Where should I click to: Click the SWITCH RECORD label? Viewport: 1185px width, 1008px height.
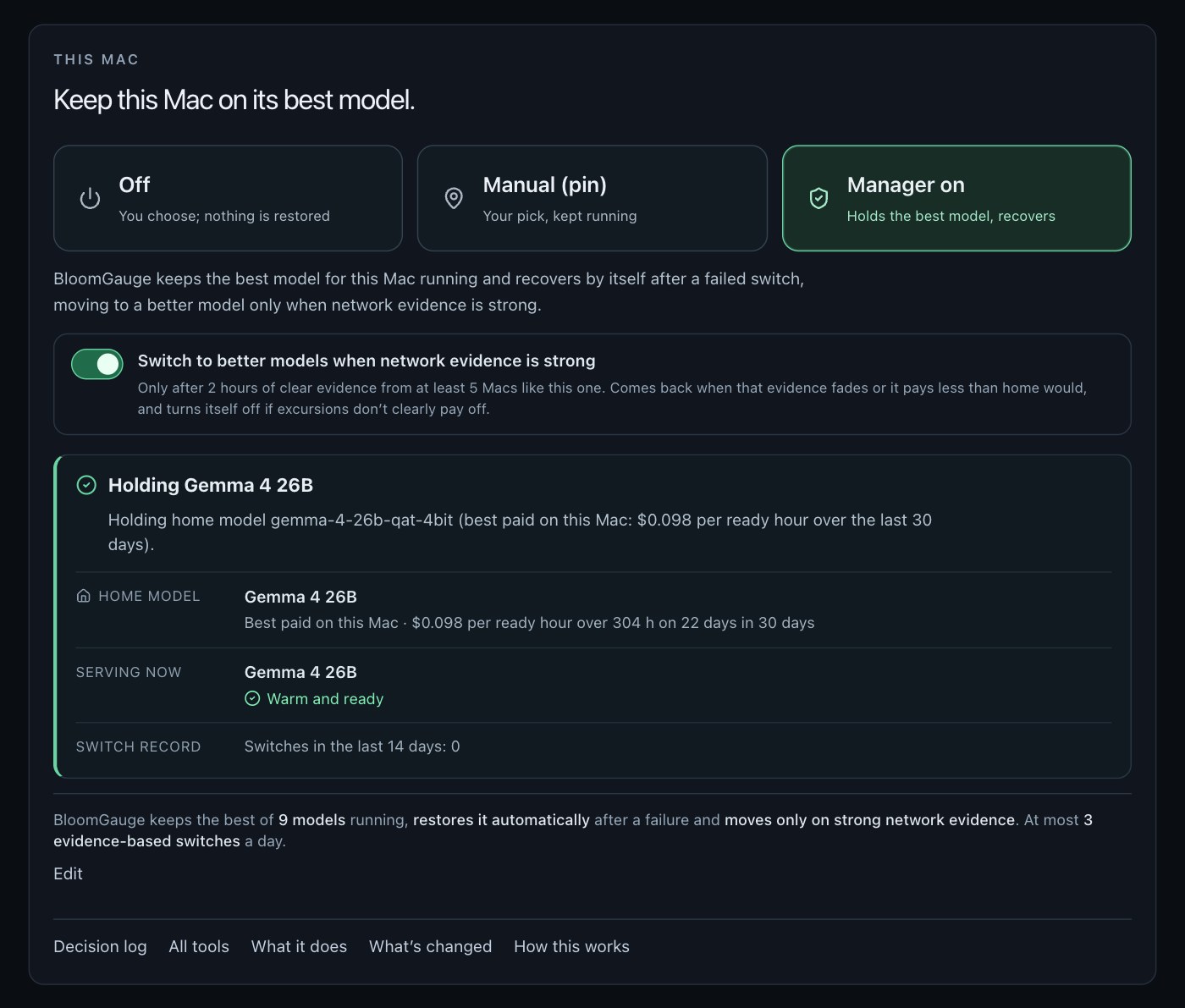[x=138, y=746]
